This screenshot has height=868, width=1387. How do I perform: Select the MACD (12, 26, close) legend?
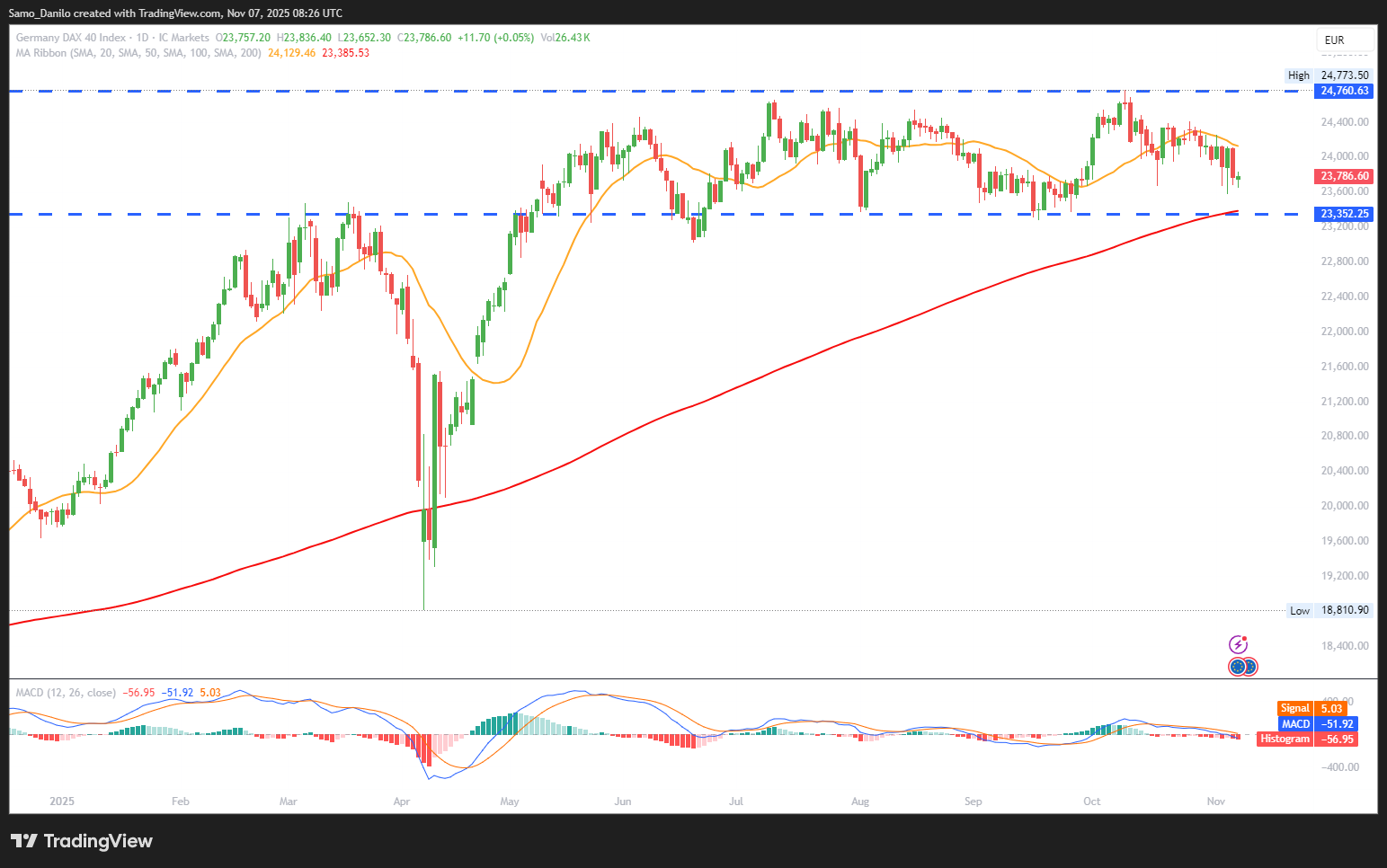click(66, 693)
